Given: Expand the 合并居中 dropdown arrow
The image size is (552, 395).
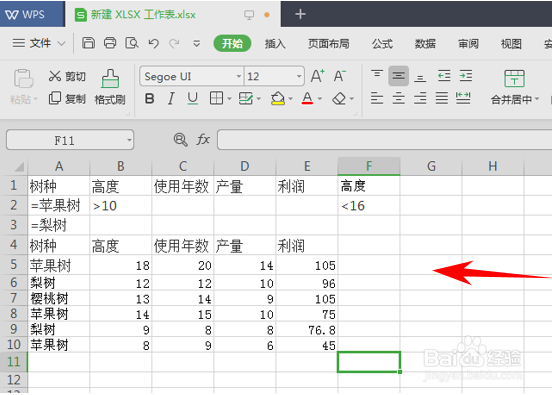Looking at the screenshot, I should point(537,99).
